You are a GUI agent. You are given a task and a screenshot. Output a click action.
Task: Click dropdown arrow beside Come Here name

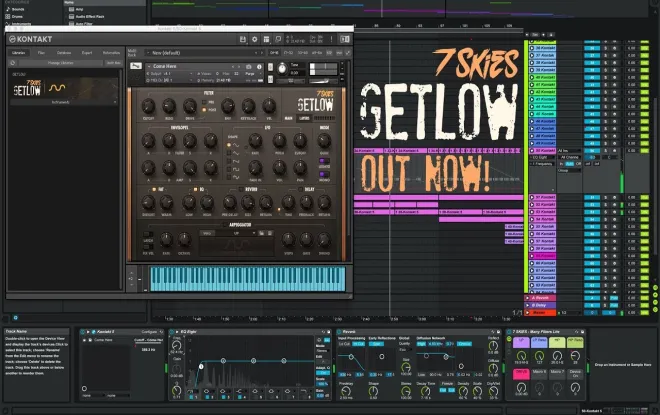point(149,67)
